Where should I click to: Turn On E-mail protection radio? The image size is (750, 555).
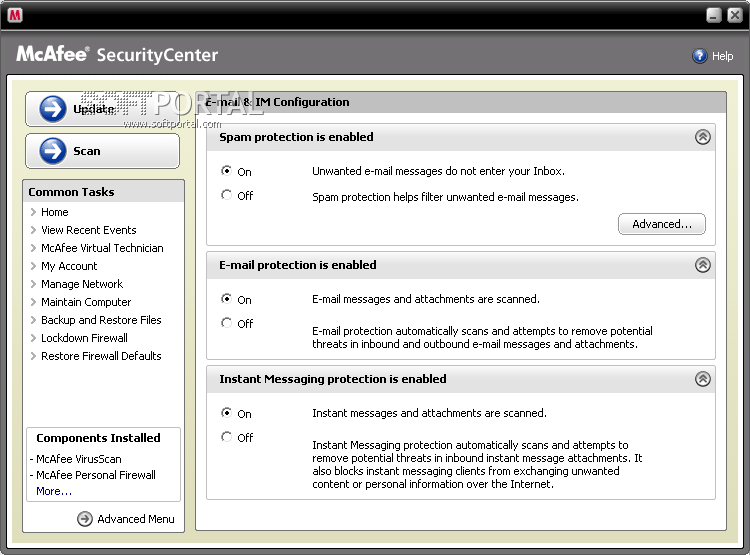click(x=226, y=299)
